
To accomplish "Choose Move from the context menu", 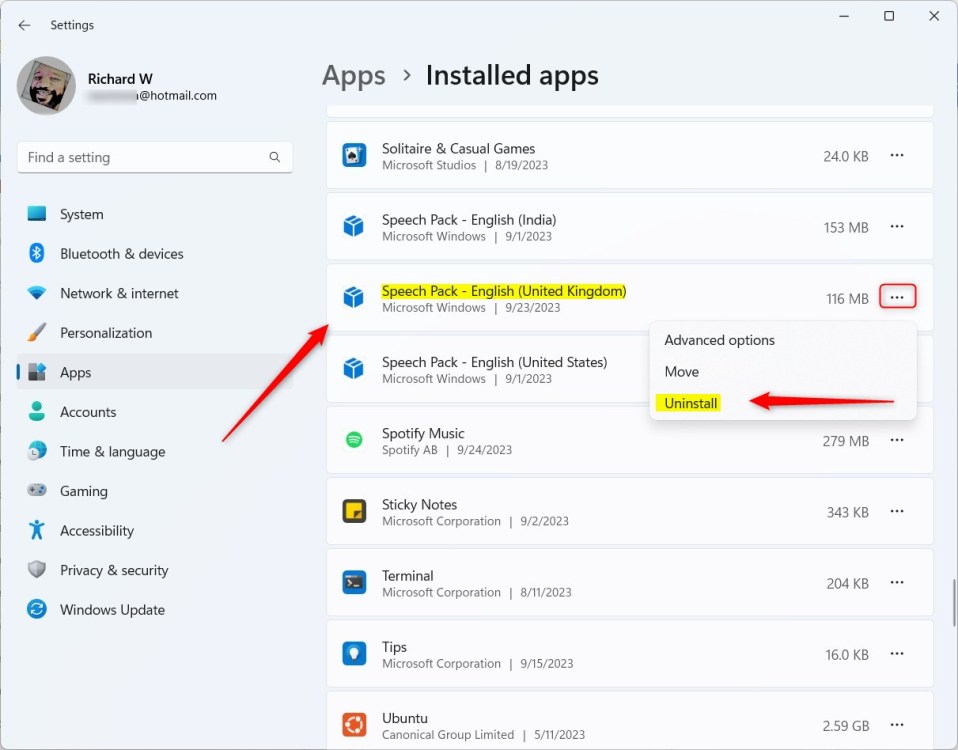I will coord(783,372).
